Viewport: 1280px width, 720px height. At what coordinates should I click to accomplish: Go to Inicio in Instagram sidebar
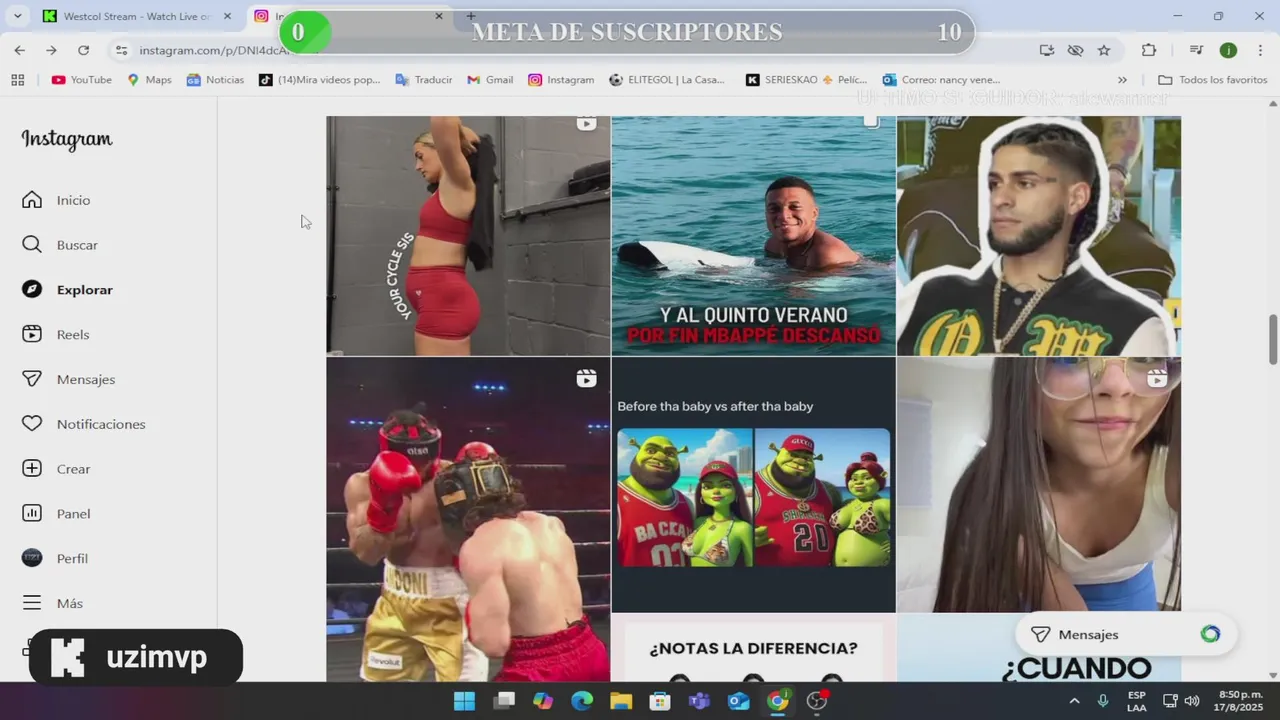pyautogui.click(x=56, y=200)
